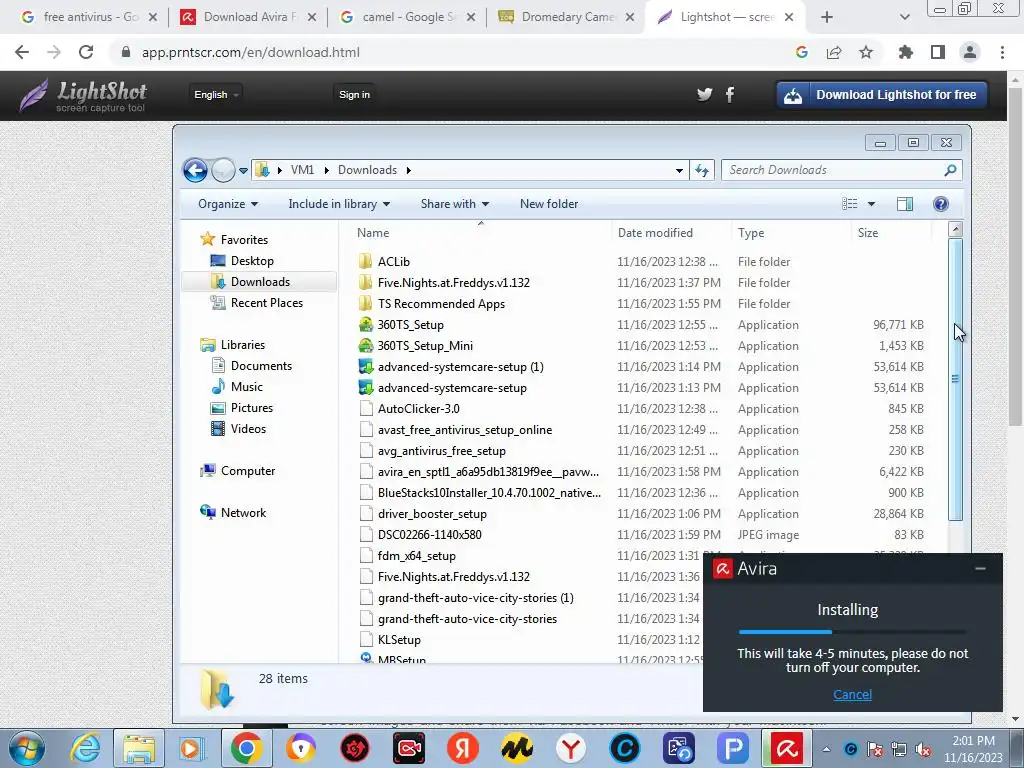1024x768 pixels.
Task: Toggle the preview pane icon
Action: (x=905, y=204)
